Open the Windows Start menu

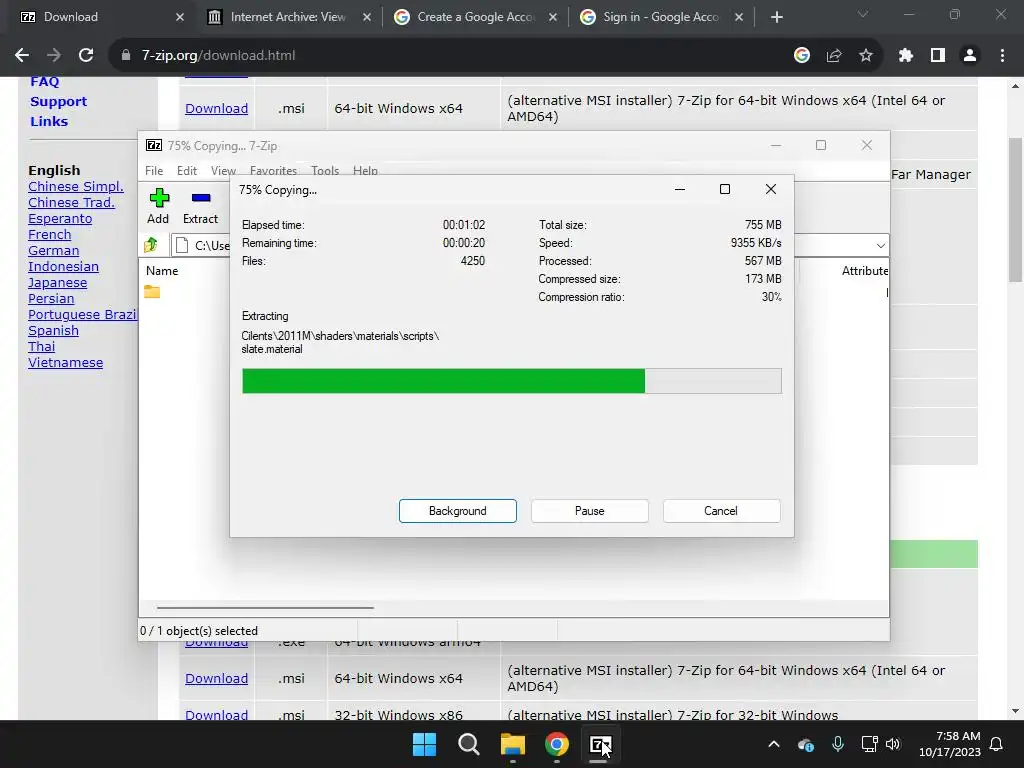pos(424,744)
